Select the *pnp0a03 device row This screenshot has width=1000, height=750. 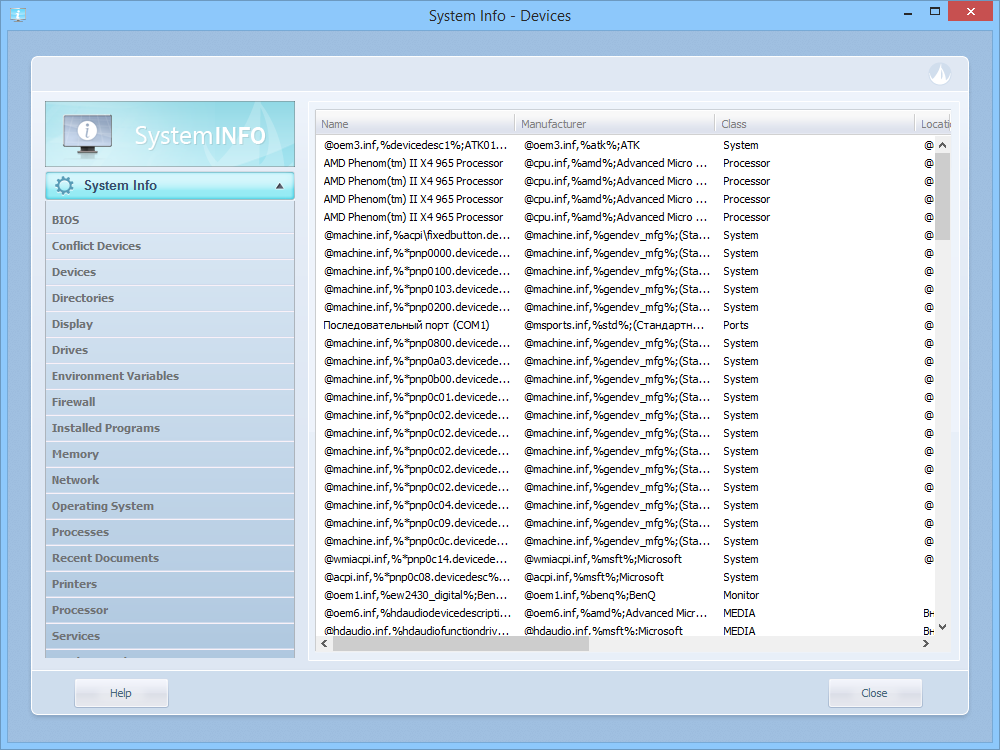coord(625,361)
